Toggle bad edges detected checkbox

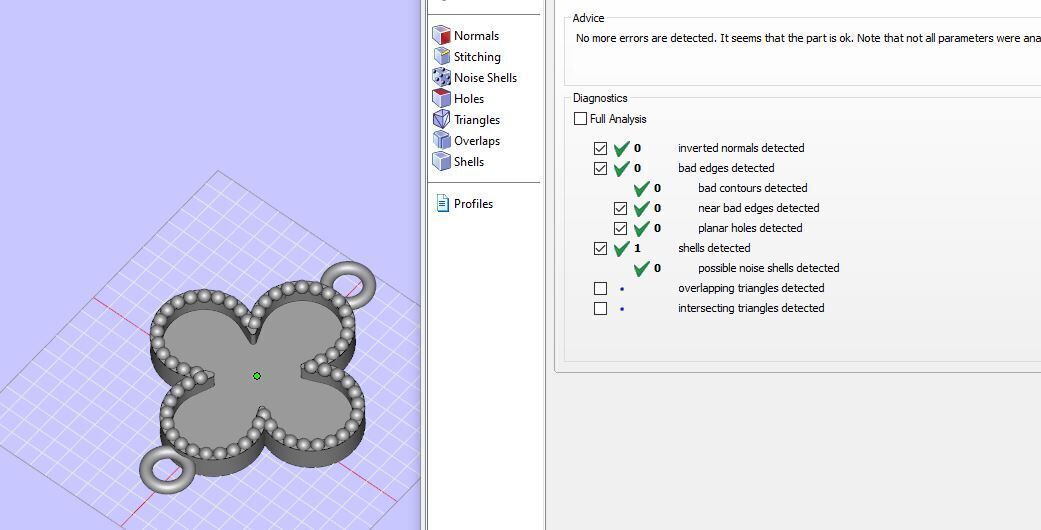[x=600, y=168]
